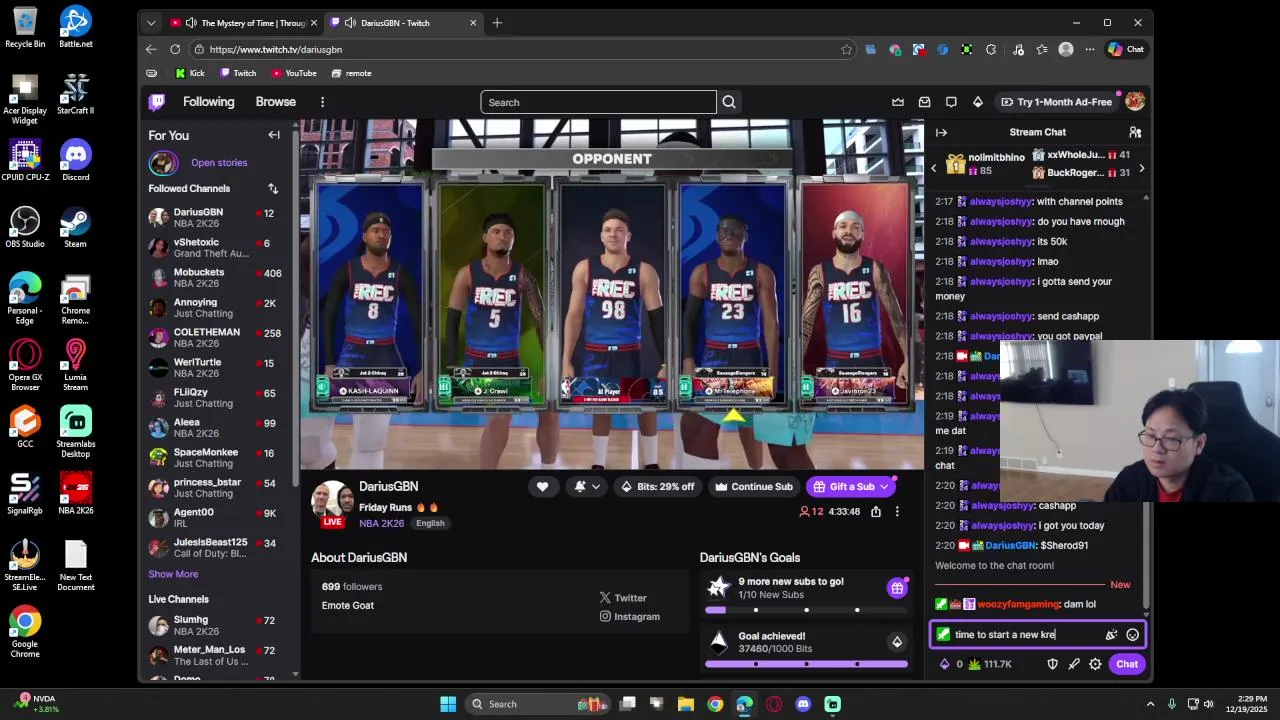Open Bits: 29% off offer
Screen dimensions: 1280x720
click(x=657, y=487)
